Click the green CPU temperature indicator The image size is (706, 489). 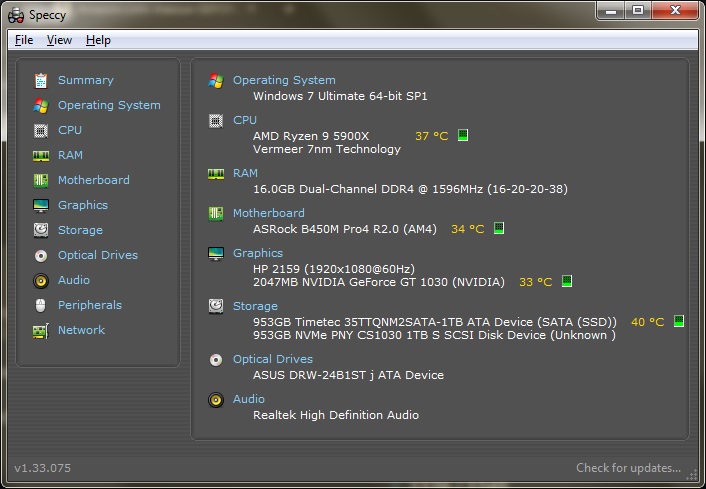(x=463, y=135)
